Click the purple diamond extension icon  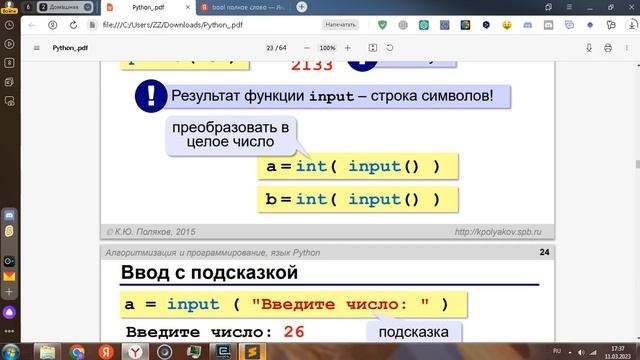(590, 25)
